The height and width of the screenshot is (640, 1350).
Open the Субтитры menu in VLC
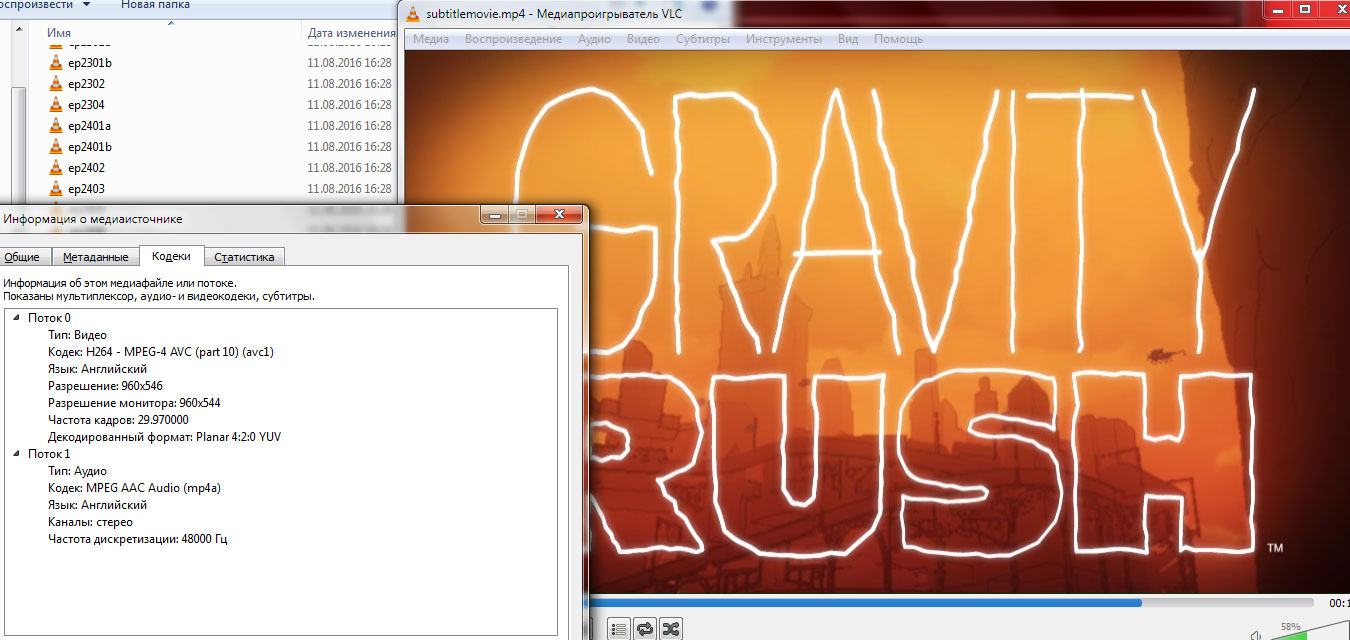703,39
